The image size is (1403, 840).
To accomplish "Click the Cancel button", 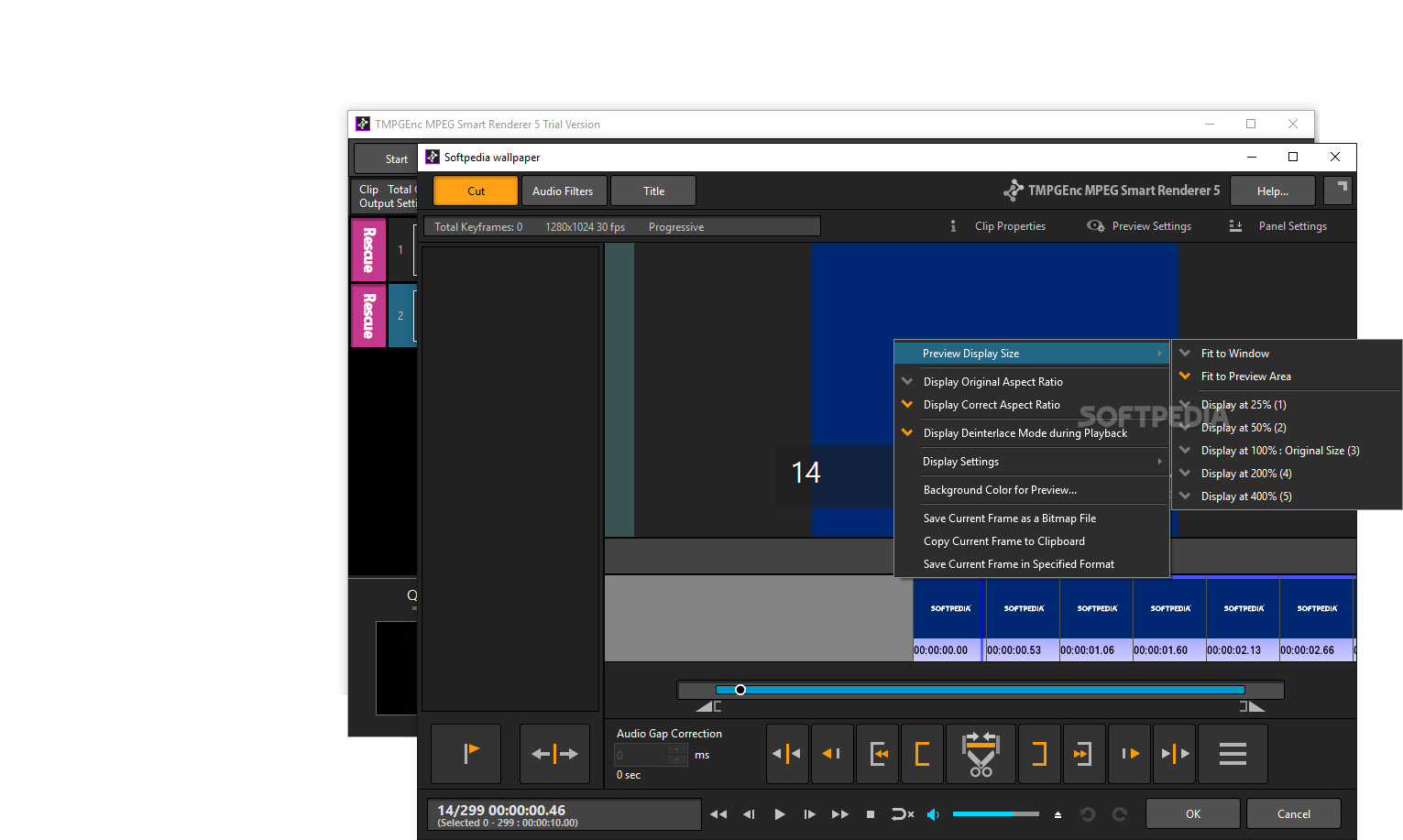I will (1294, 813).
